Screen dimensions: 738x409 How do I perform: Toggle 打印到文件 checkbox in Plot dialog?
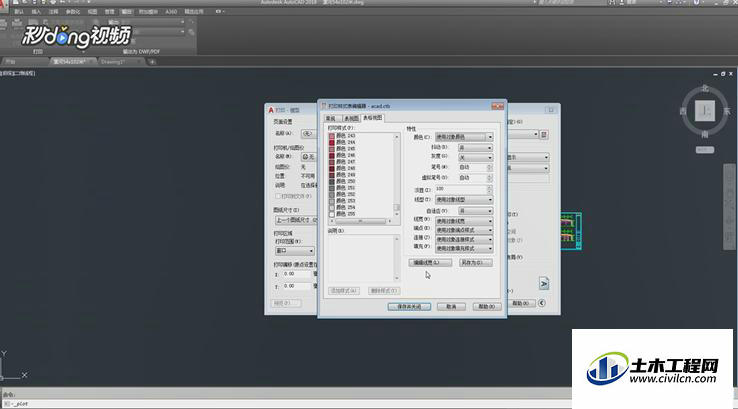[278, 196]
